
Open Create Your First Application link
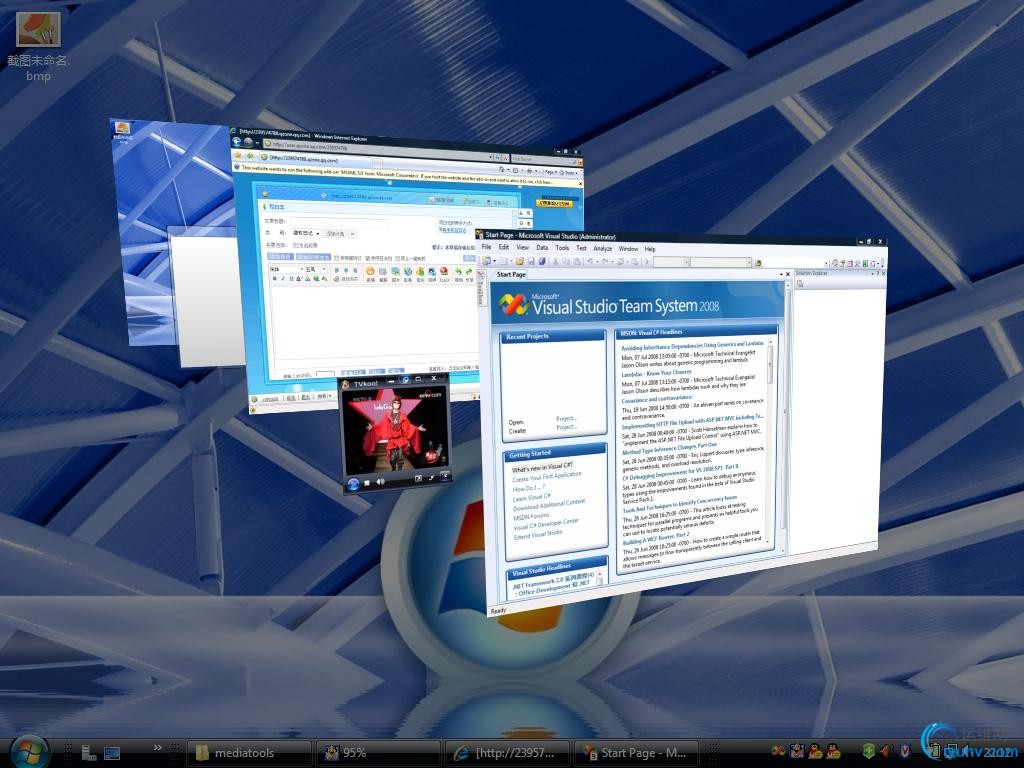click(547, 477)
